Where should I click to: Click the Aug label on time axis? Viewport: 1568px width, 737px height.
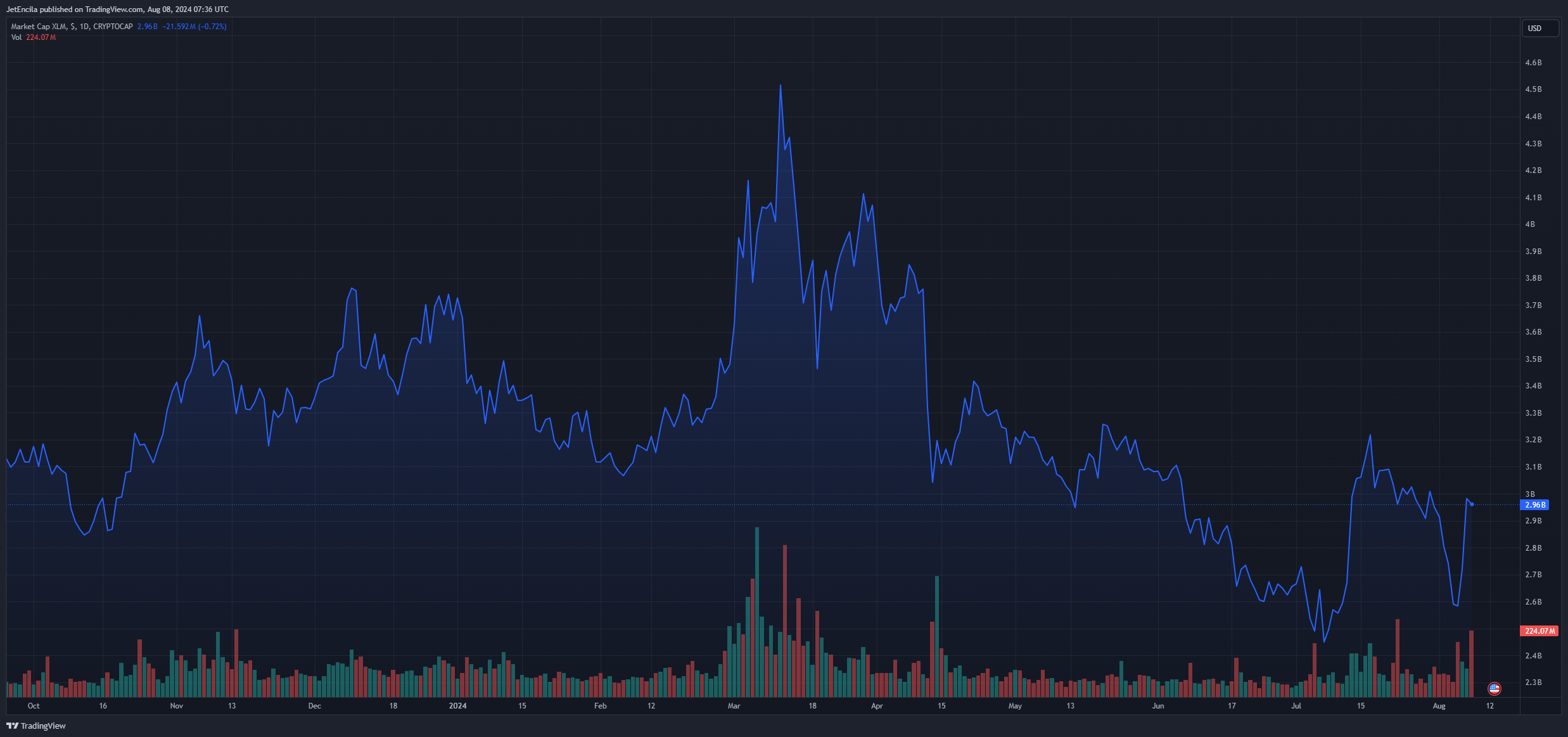point(1439,706)
